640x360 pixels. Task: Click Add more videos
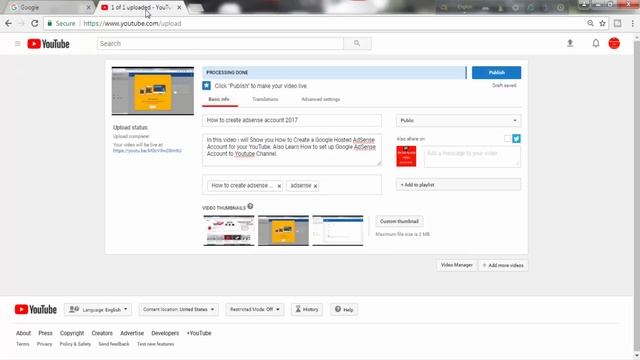point(503,265)
